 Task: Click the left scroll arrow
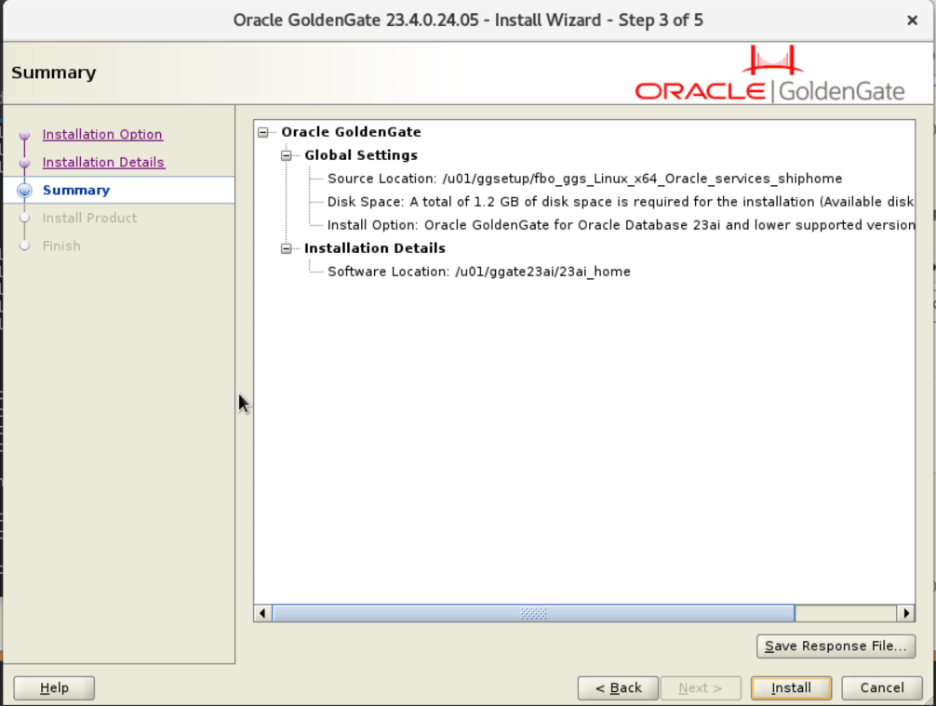click(x=263, y=613)
